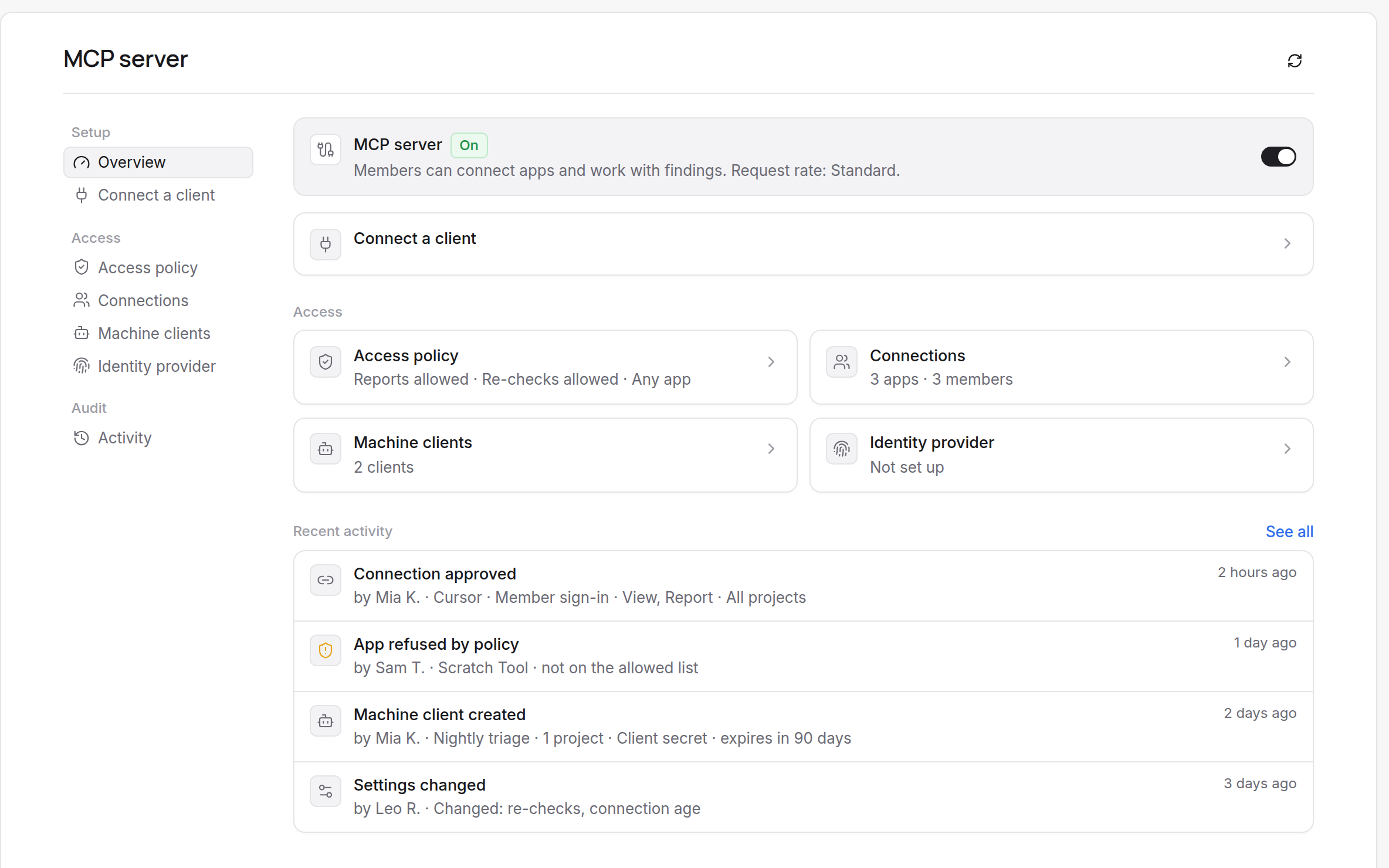Click the See all link

point(1289,532)
